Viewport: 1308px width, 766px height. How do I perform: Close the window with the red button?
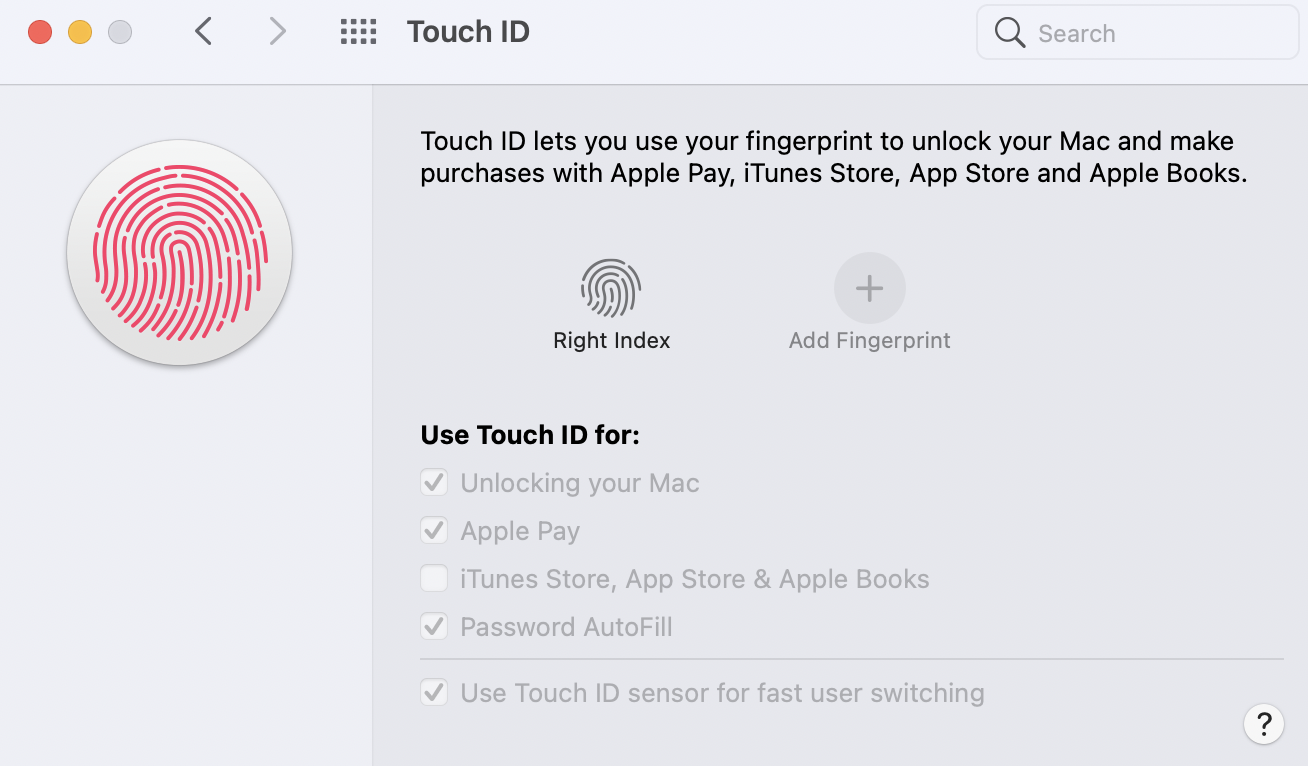(x=40, y=32)
